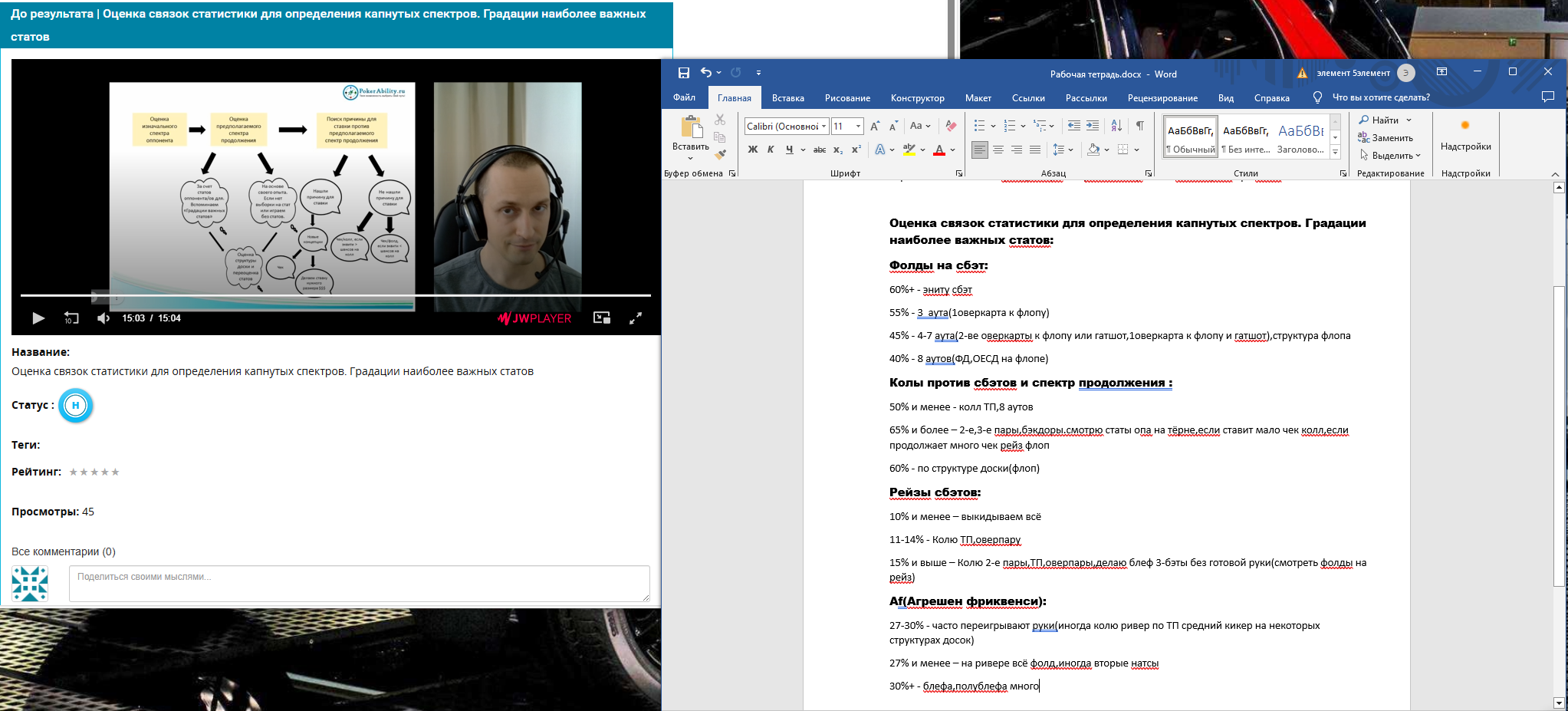Open change case Aa dropdown
The image size is (1568, 711).
tap(920, 126)
